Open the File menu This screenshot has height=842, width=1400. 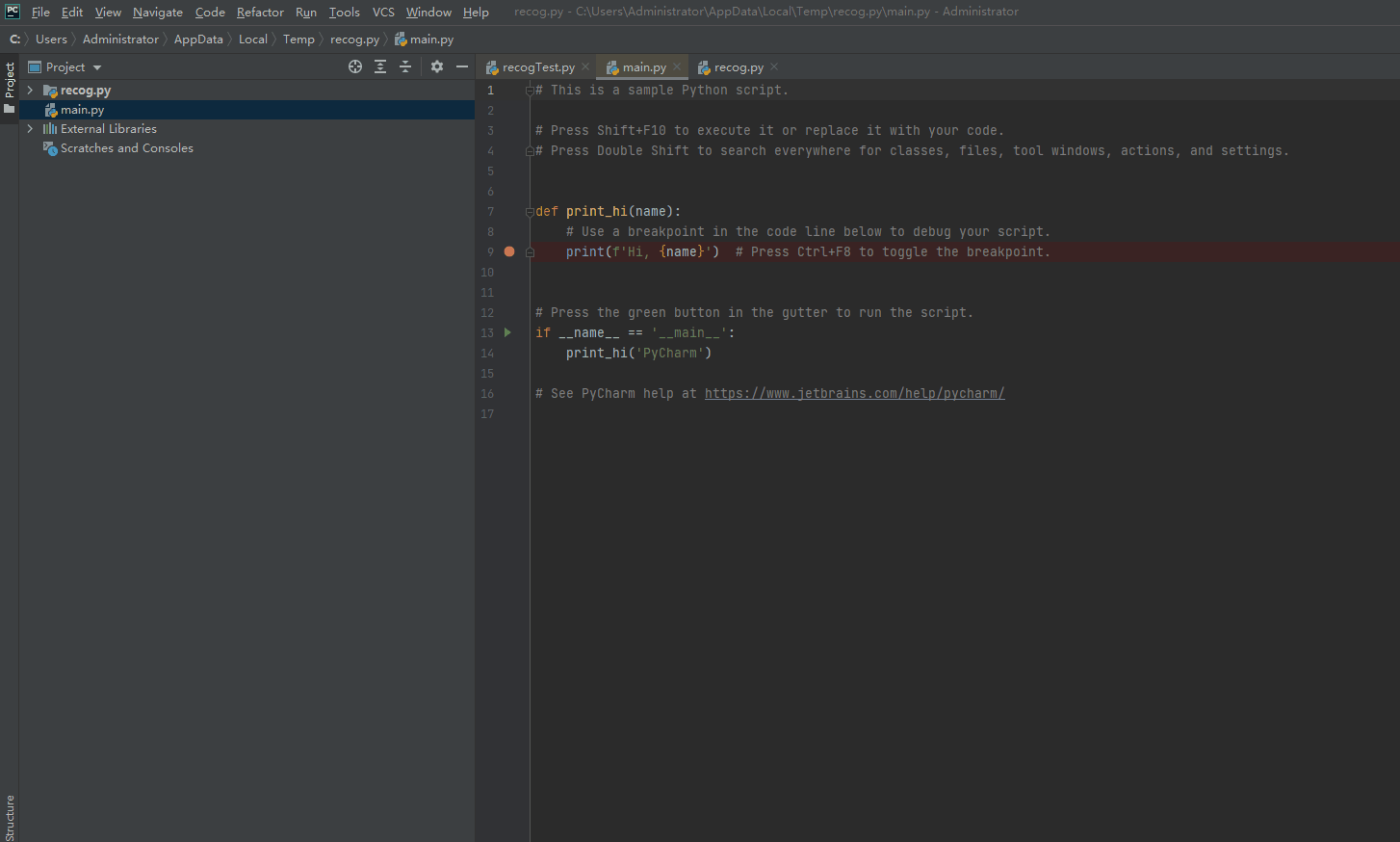click(40, 12)
